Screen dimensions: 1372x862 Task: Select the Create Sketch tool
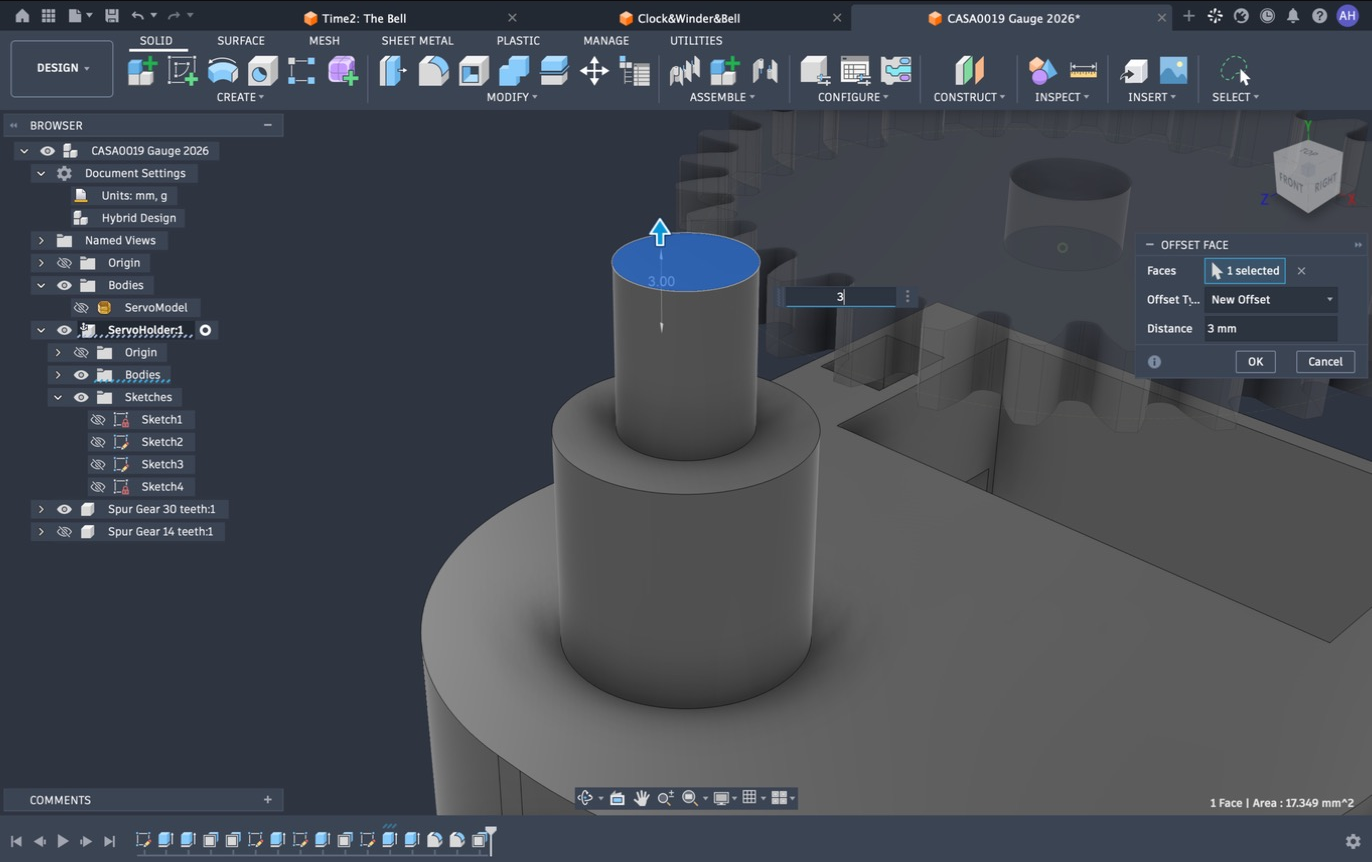tap(182, 71)
